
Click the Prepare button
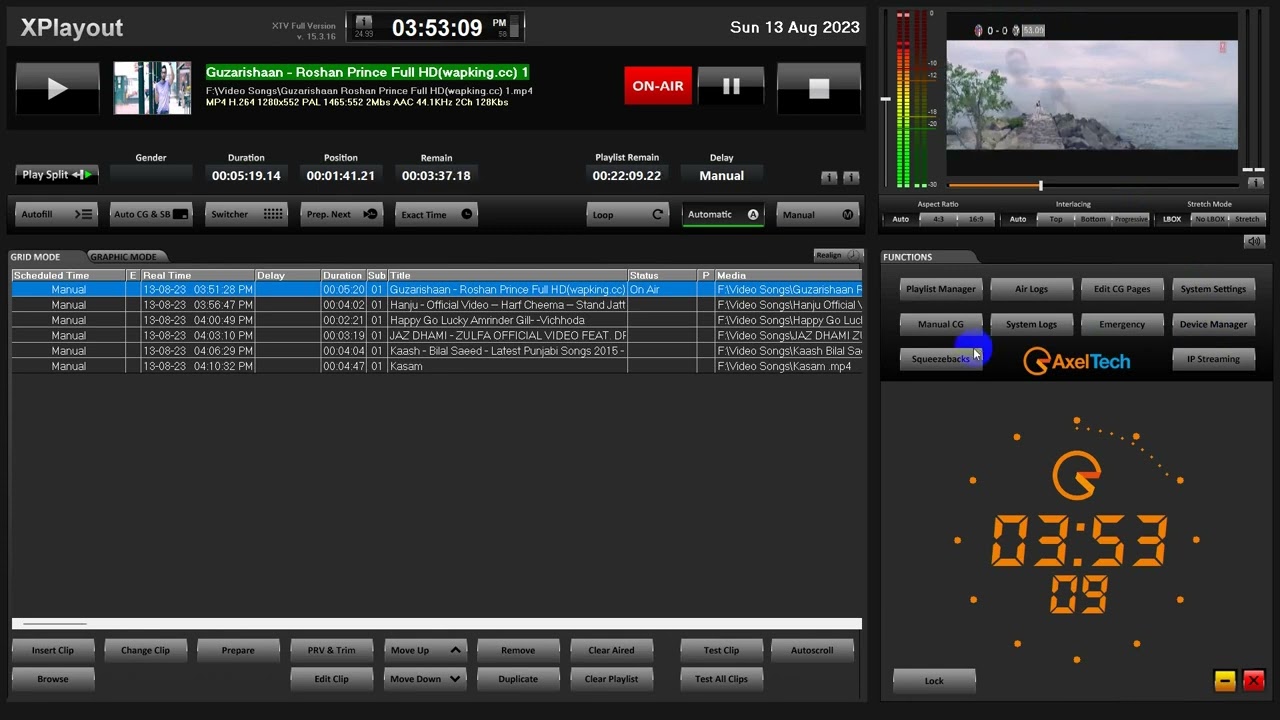(238, 650)
